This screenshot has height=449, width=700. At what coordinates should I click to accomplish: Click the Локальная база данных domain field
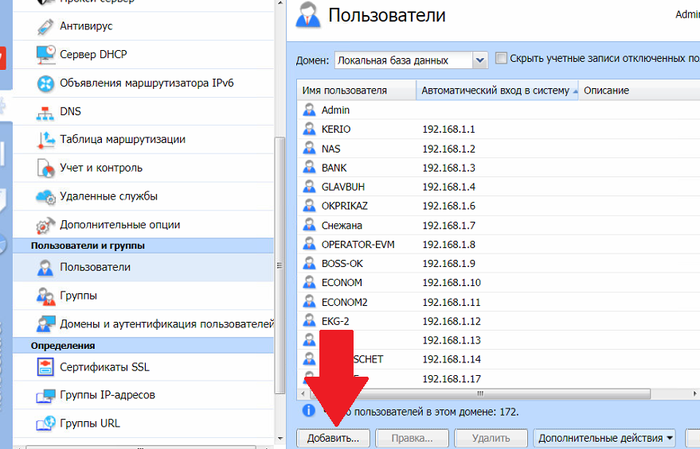pyautogui.click(x=404, y=60)
